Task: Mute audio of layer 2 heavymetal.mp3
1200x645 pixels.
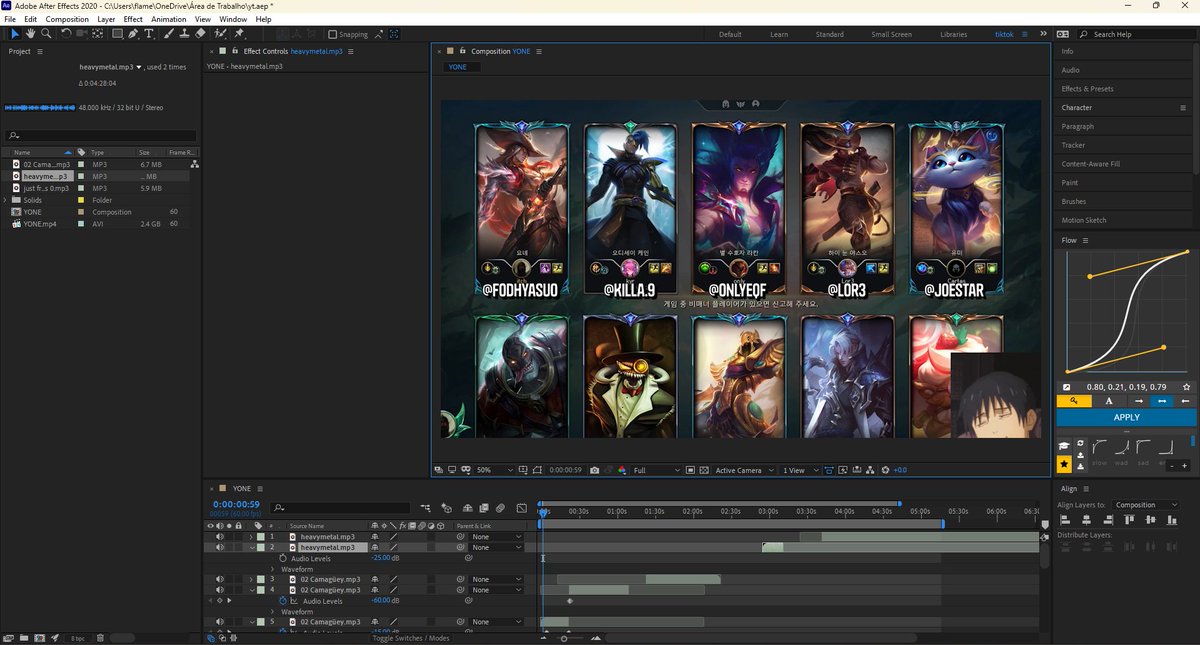Action: point(220,548)
